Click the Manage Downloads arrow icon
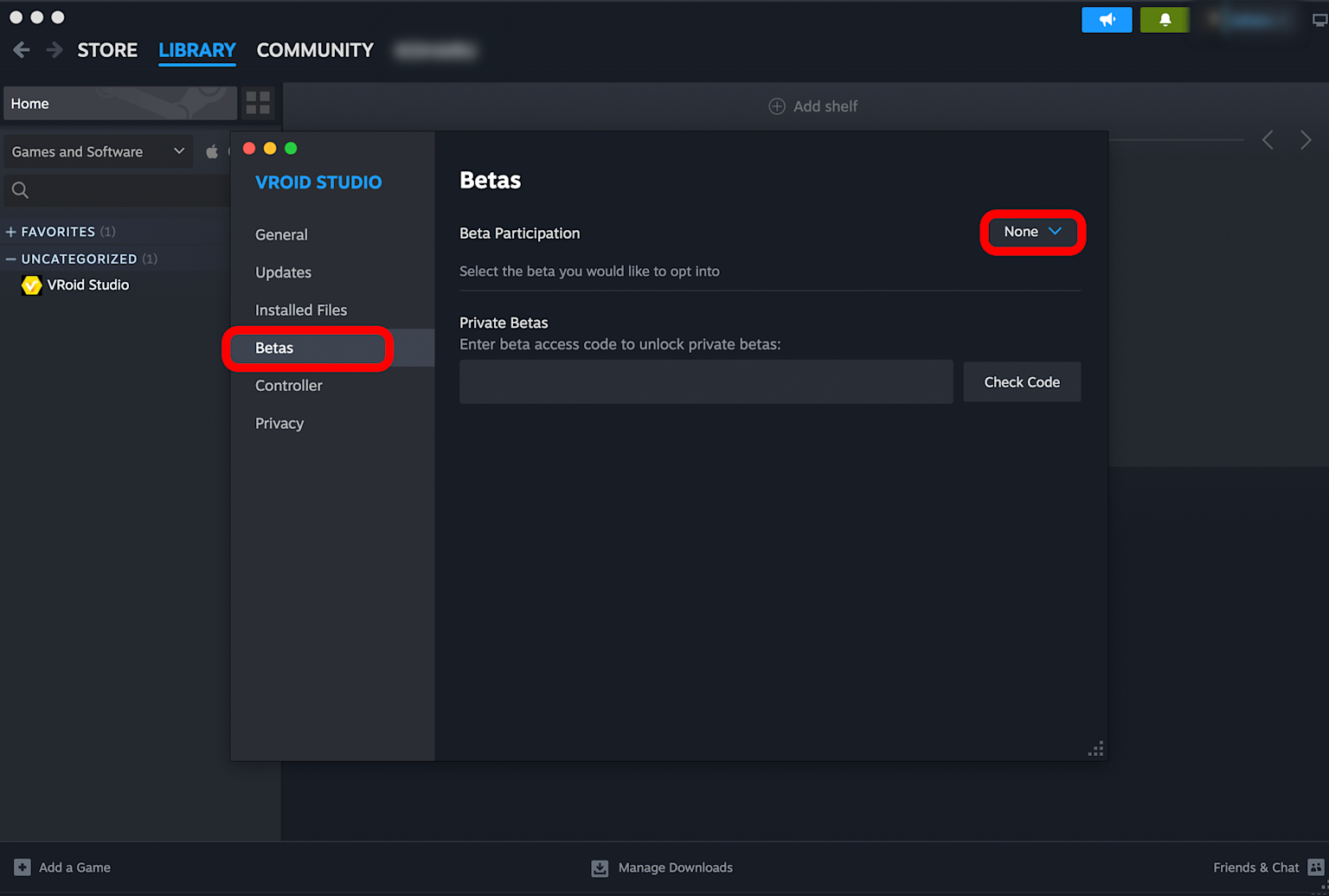The width and height of the screenshot is (1329, 896). 600,868
